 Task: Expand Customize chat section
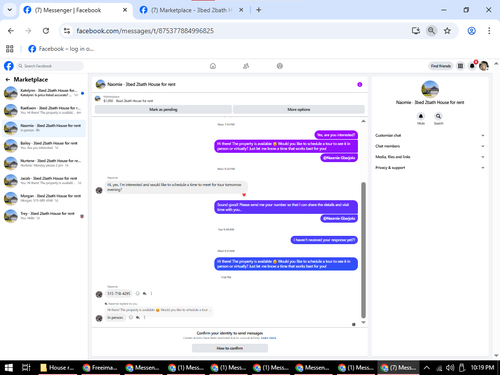430,135
